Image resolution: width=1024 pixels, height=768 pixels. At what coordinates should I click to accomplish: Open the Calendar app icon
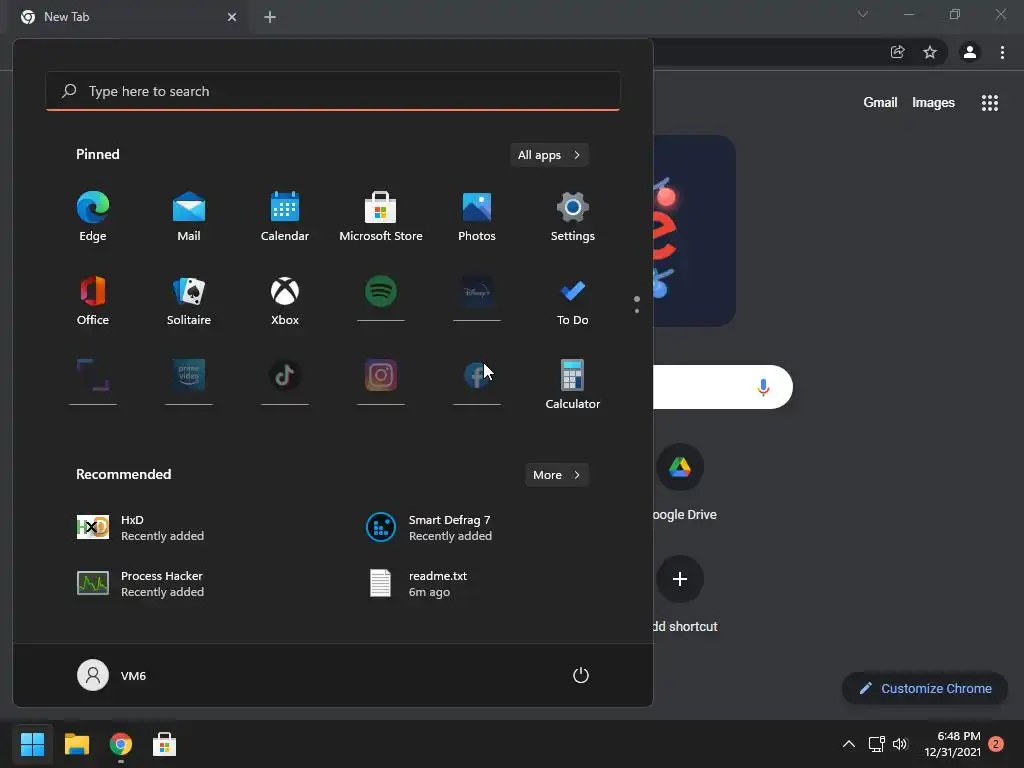pyautogui.click(x=285, y=217)
